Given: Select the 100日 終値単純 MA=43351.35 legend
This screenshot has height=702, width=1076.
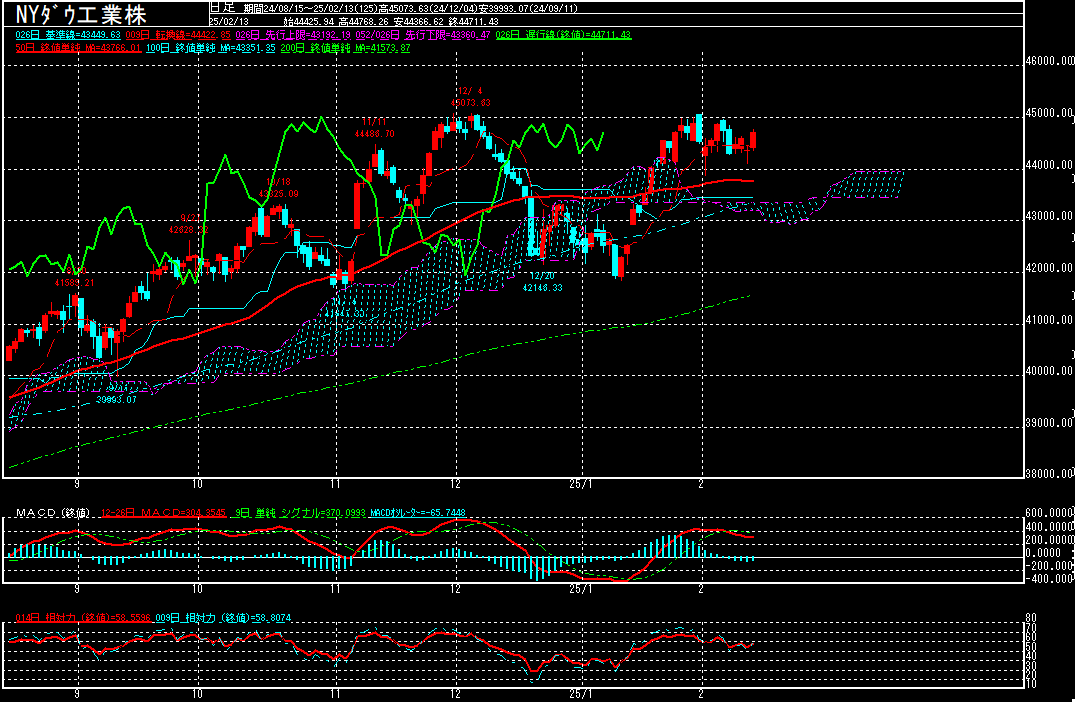Looking at the screenshot, I should [211, 48].
